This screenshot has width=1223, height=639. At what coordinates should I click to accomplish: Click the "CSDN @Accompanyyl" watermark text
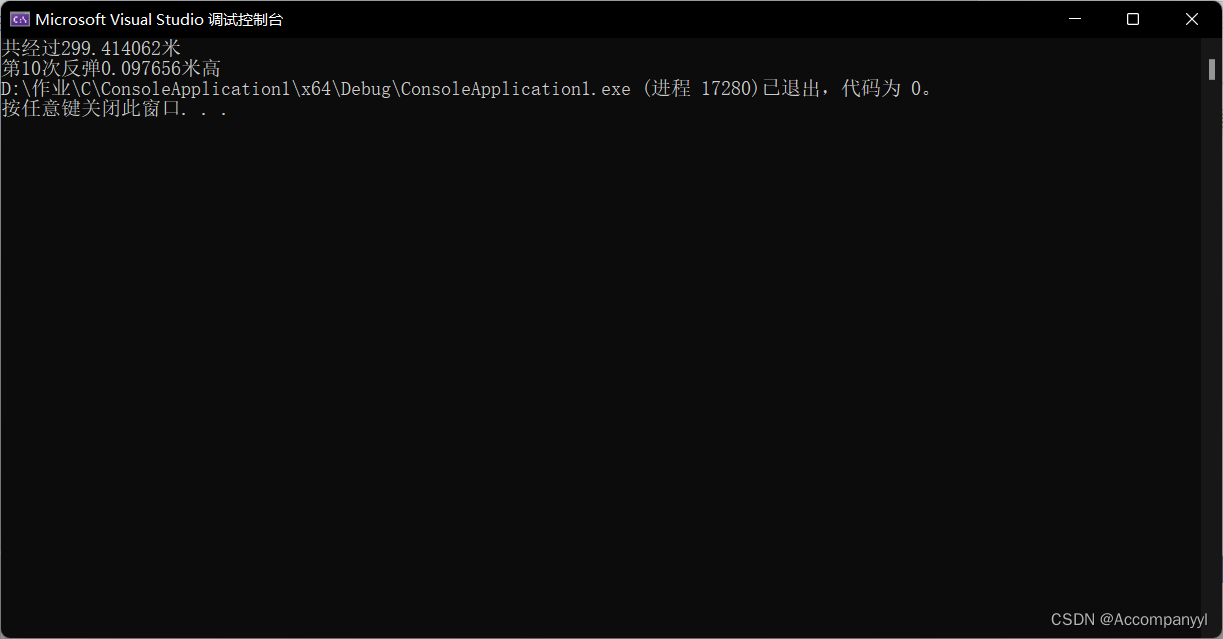[x=1129, y=620]
